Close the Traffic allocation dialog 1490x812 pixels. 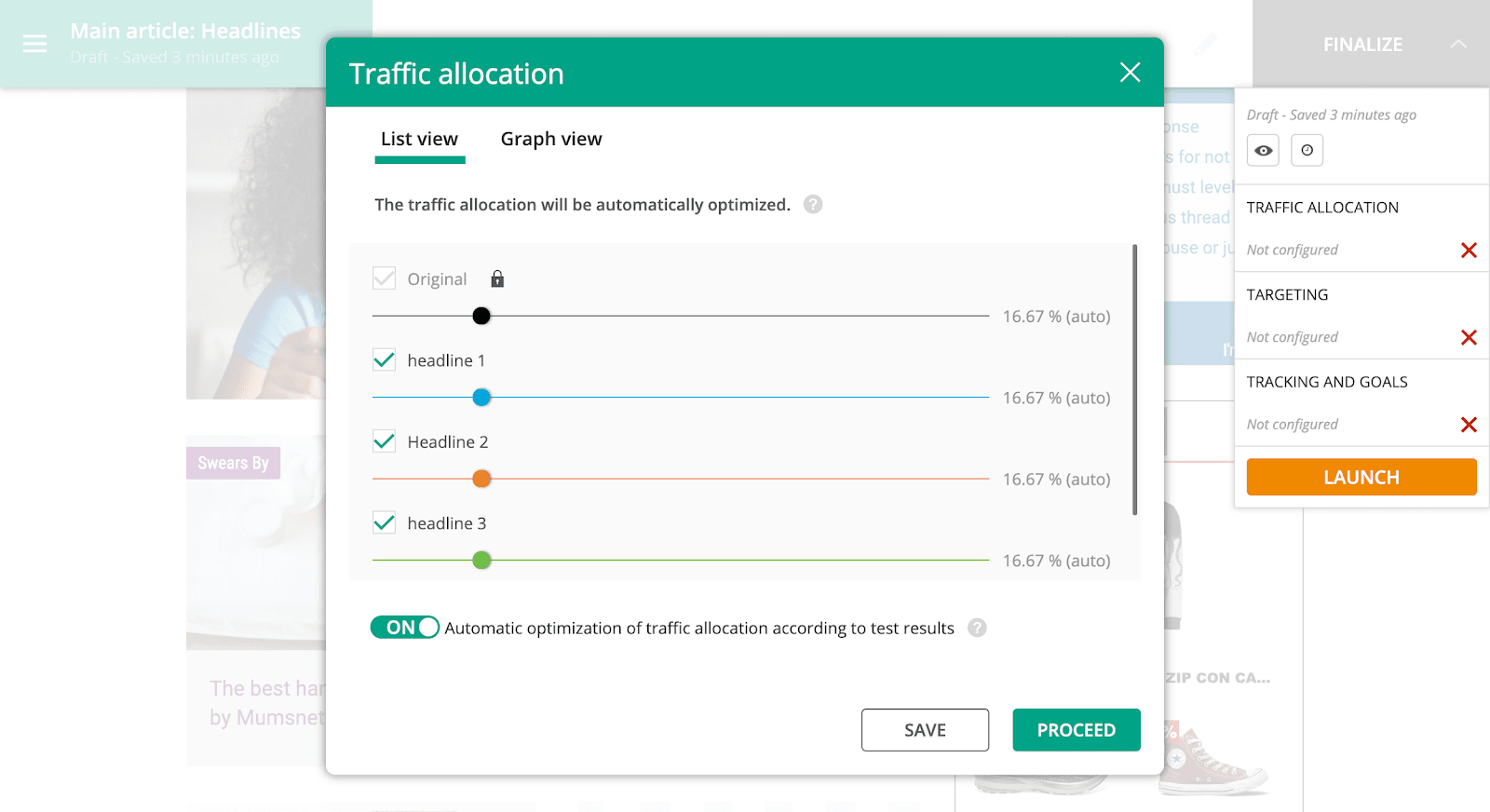tap(1130, 73)
